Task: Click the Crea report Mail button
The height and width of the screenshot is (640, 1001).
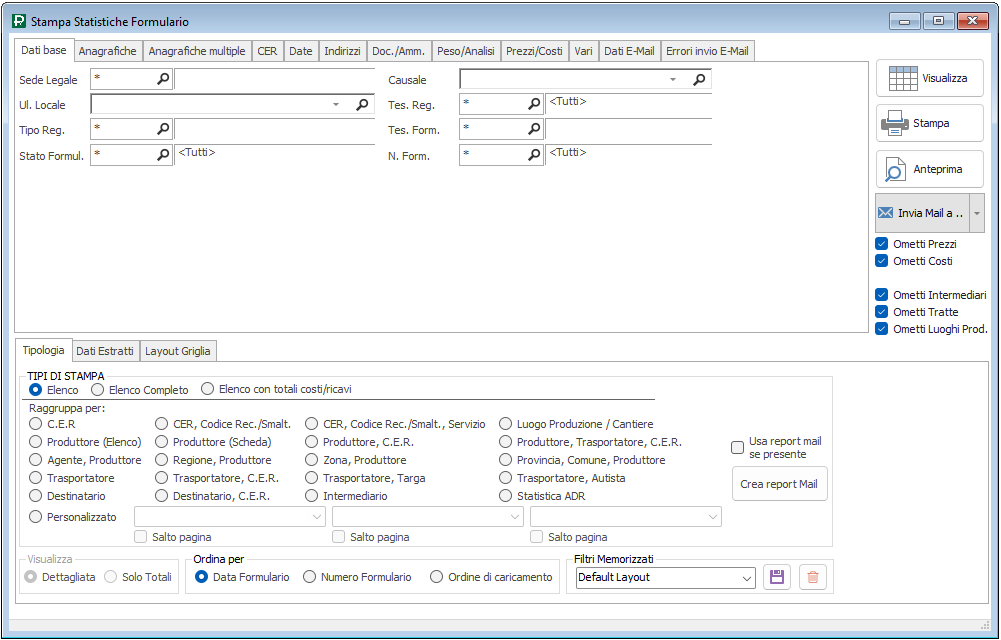Action: 779,484
